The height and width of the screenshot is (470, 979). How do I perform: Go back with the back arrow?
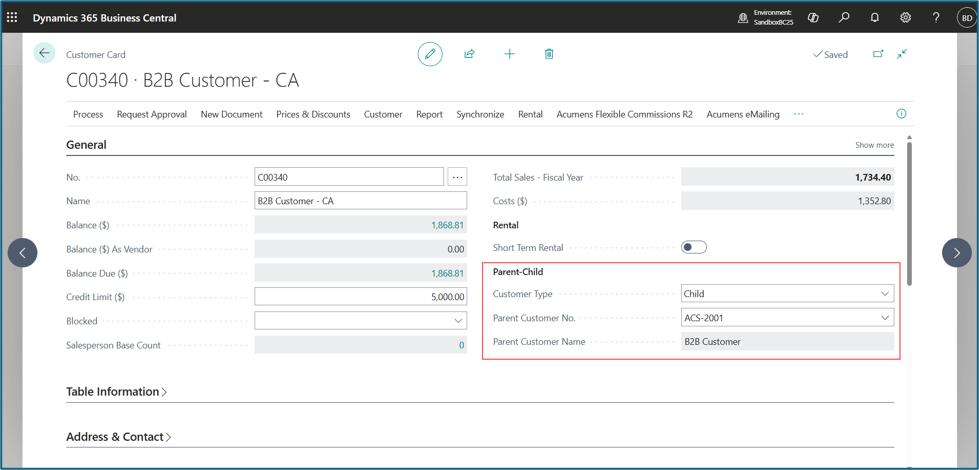[44, 54]
